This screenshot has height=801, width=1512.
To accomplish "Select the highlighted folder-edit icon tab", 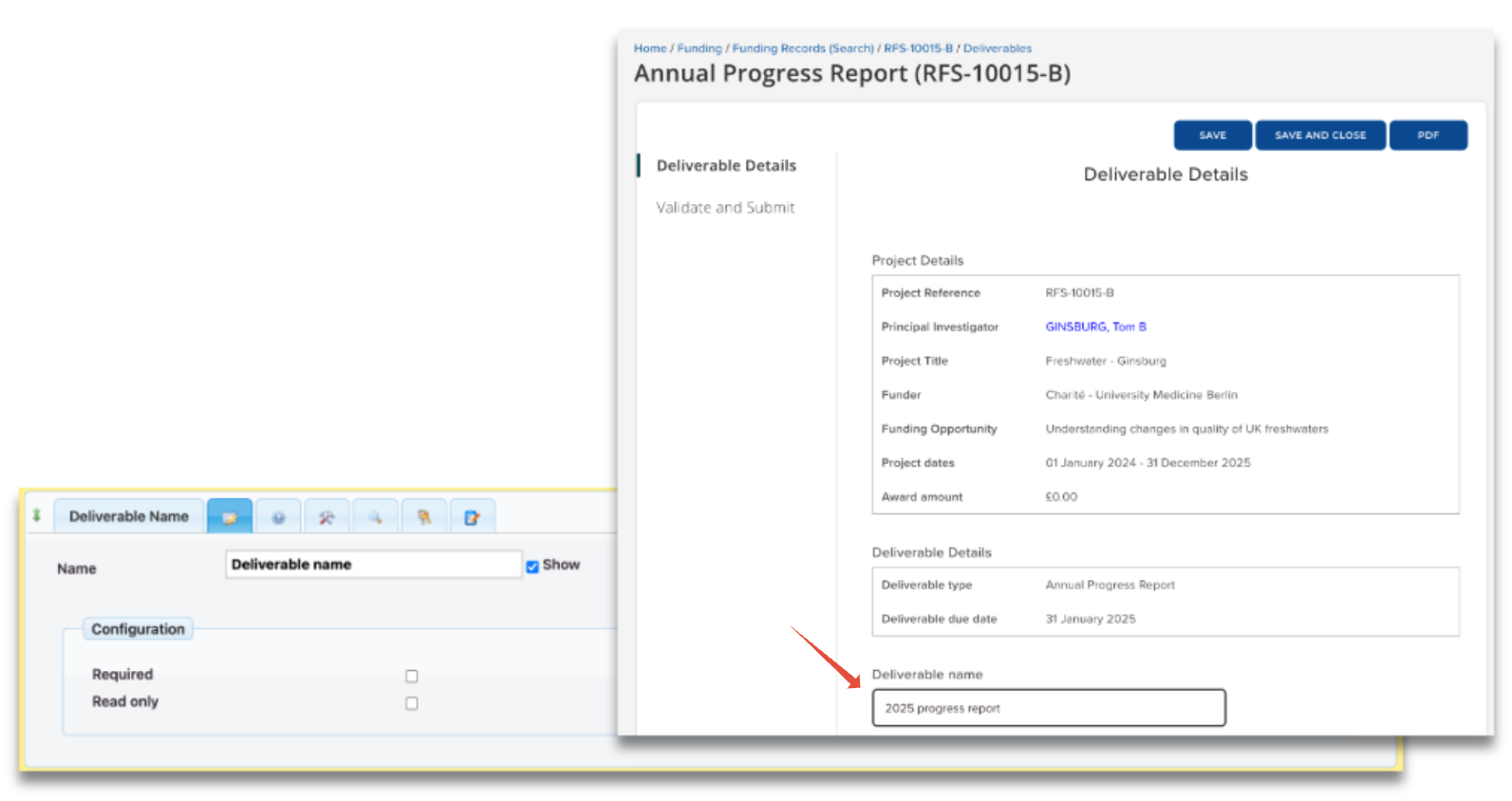I will tap(230, 517).
